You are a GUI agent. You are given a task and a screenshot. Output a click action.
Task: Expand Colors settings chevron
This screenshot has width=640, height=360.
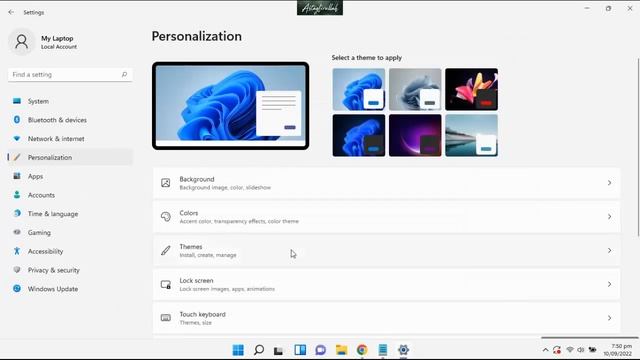click(x=609, y=217)
